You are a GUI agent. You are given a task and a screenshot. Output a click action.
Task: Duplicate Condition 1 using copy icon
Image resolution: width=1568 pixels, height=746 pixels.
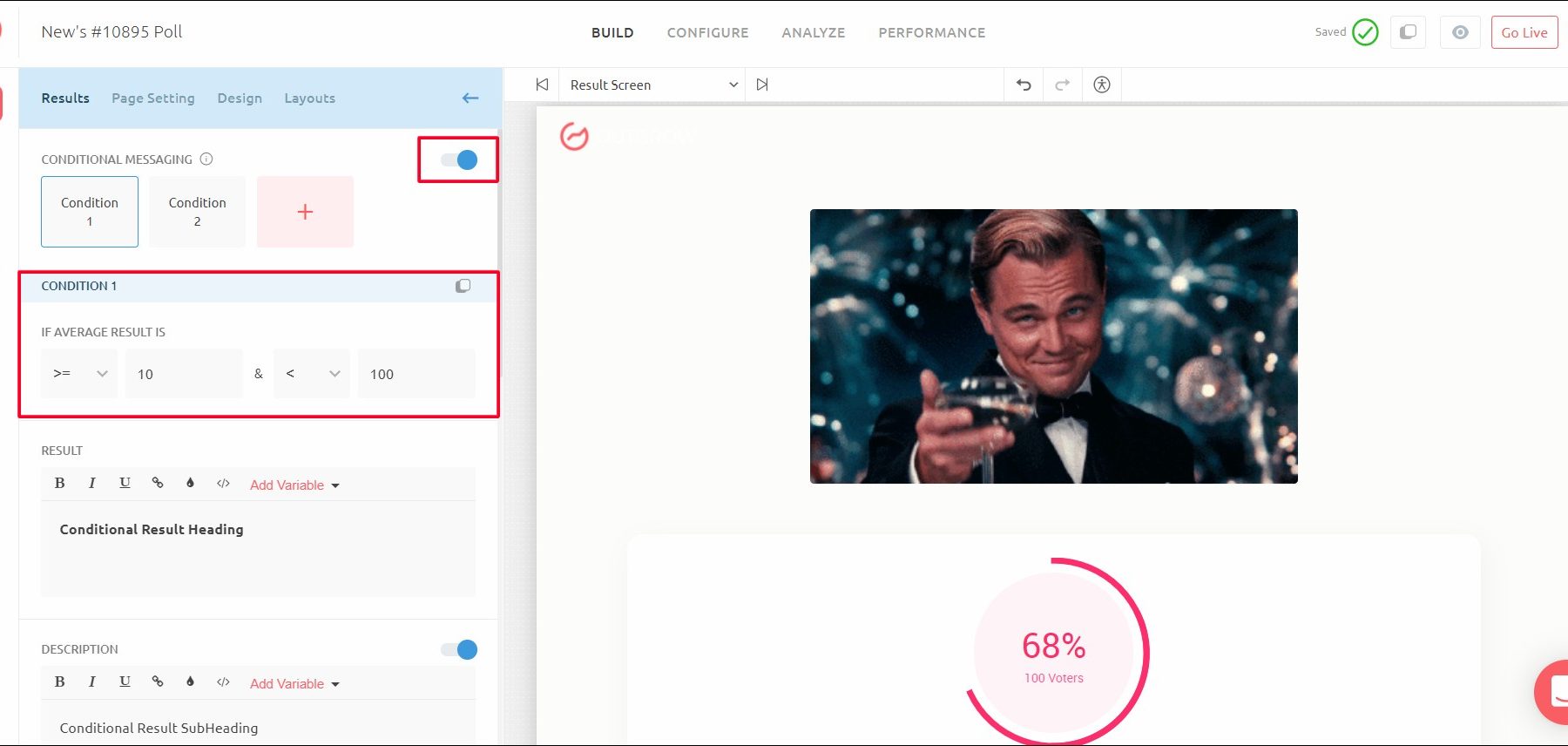point(463,286)
